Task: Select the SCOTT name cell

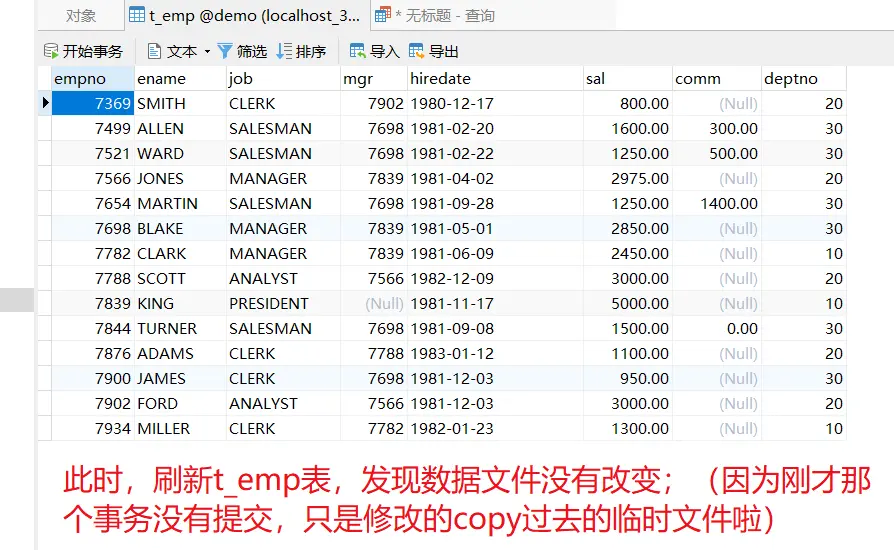Action: (180, 279)
